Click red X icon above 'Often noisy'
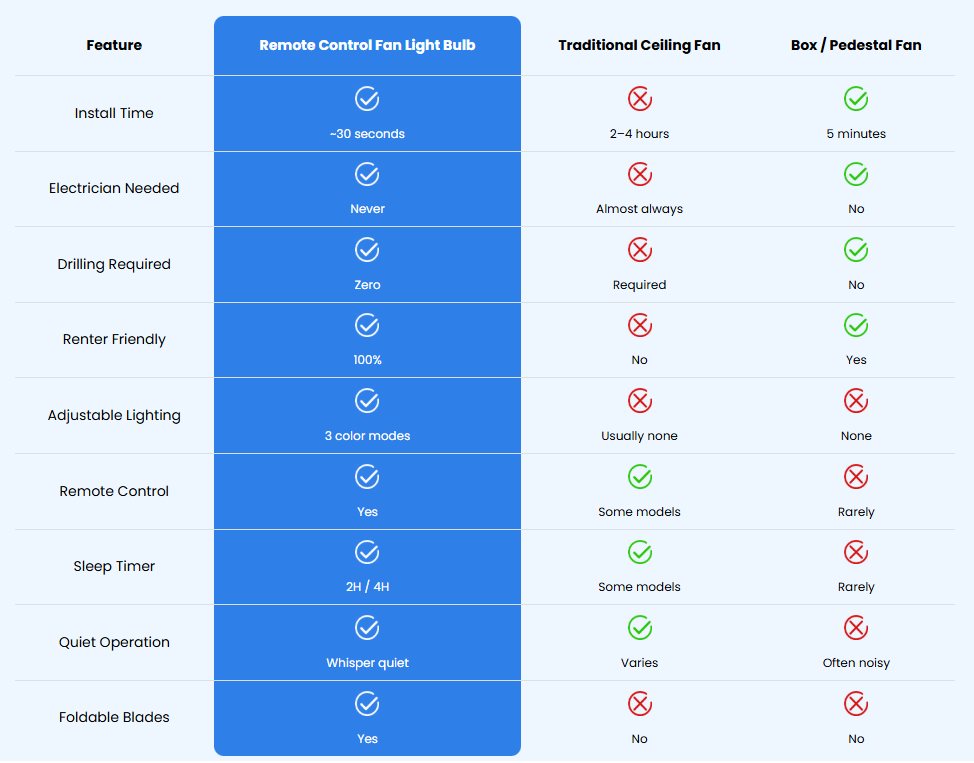Screen dimensions: 974x763 pos(856,628)
